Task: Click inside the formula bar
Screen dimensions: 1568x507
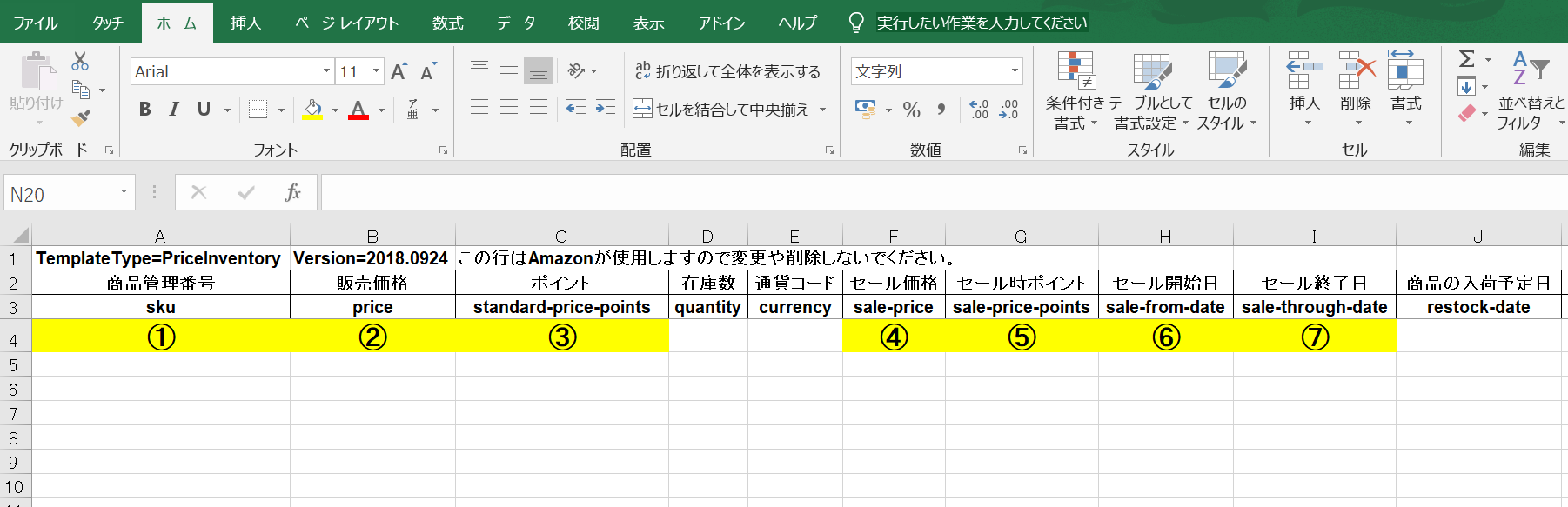Action: click(x=943, y=192)
